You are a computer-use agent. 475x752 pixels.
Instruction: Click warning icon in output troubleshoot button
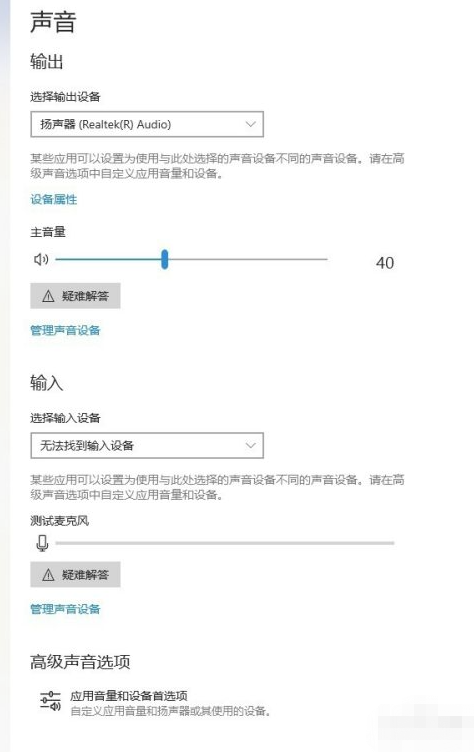click(48, 296)
